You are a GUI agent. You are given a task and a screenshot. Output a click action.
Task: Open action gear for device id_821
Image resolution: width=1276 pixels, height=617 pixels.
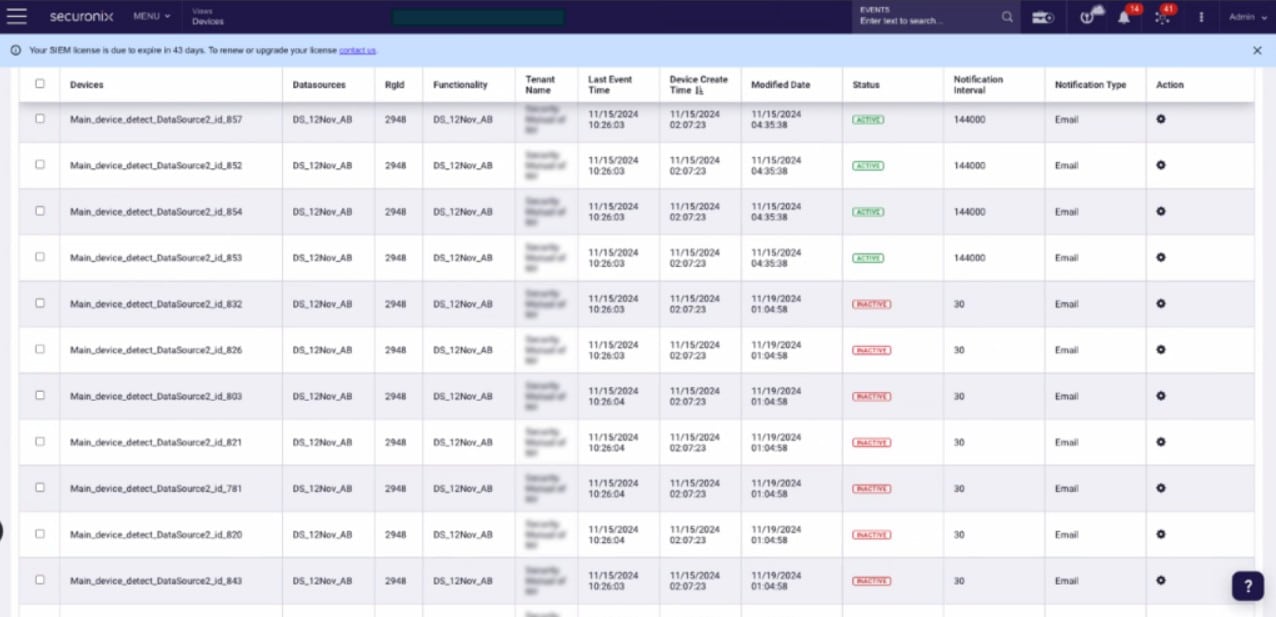pos(1161,442)
